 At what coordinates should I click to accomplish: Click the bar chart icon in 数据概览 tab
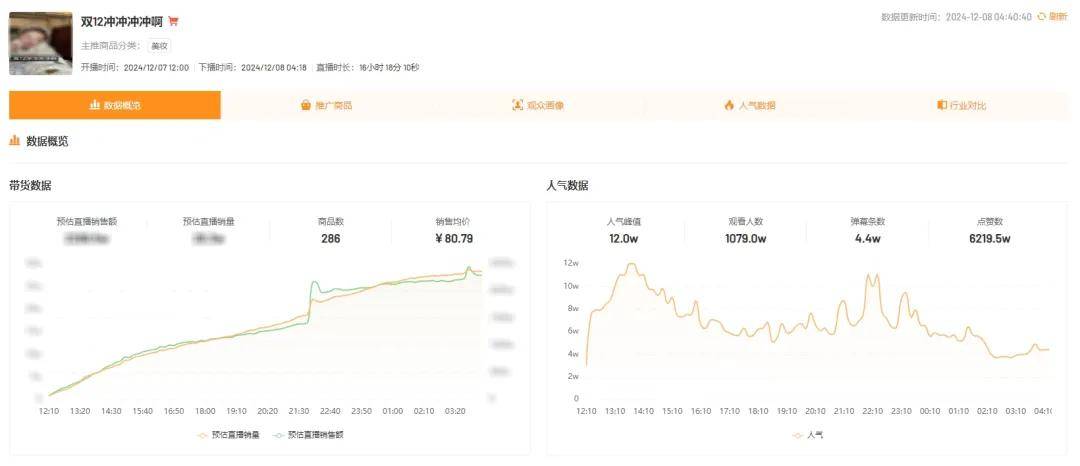coord(95,105)
